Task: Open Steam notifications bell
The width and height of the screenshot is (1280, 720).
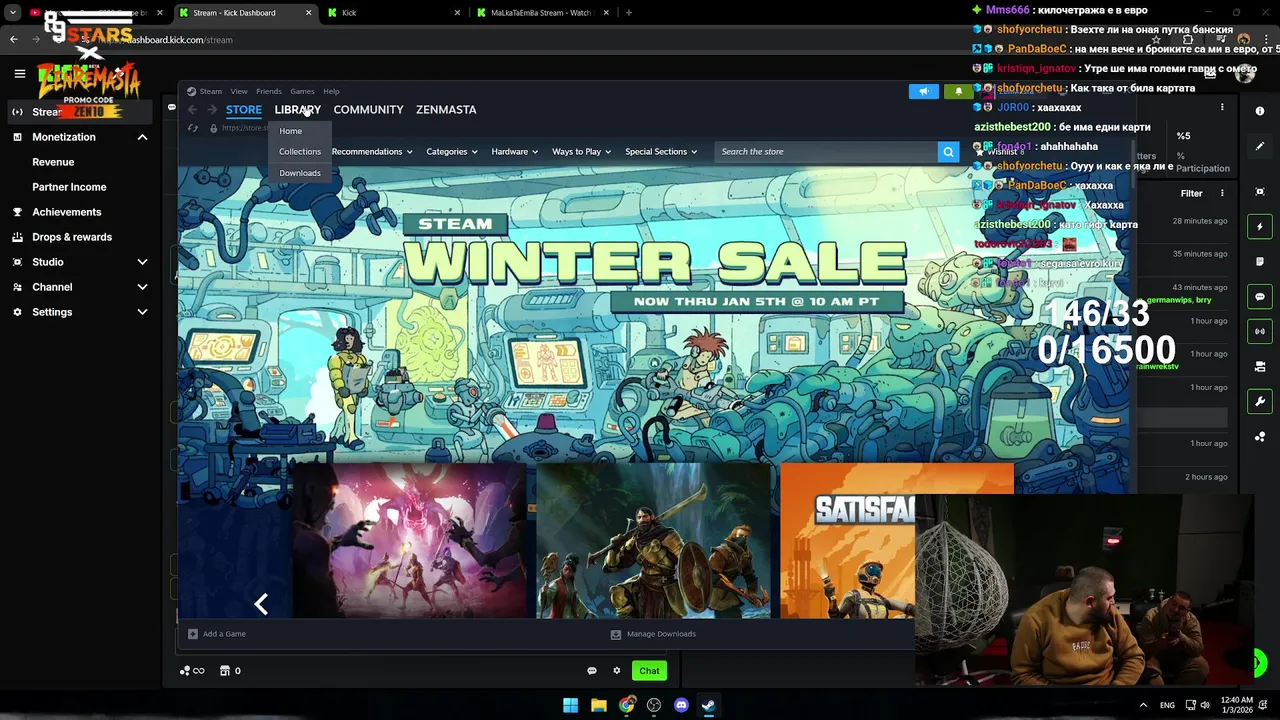Action: point(958,91)
